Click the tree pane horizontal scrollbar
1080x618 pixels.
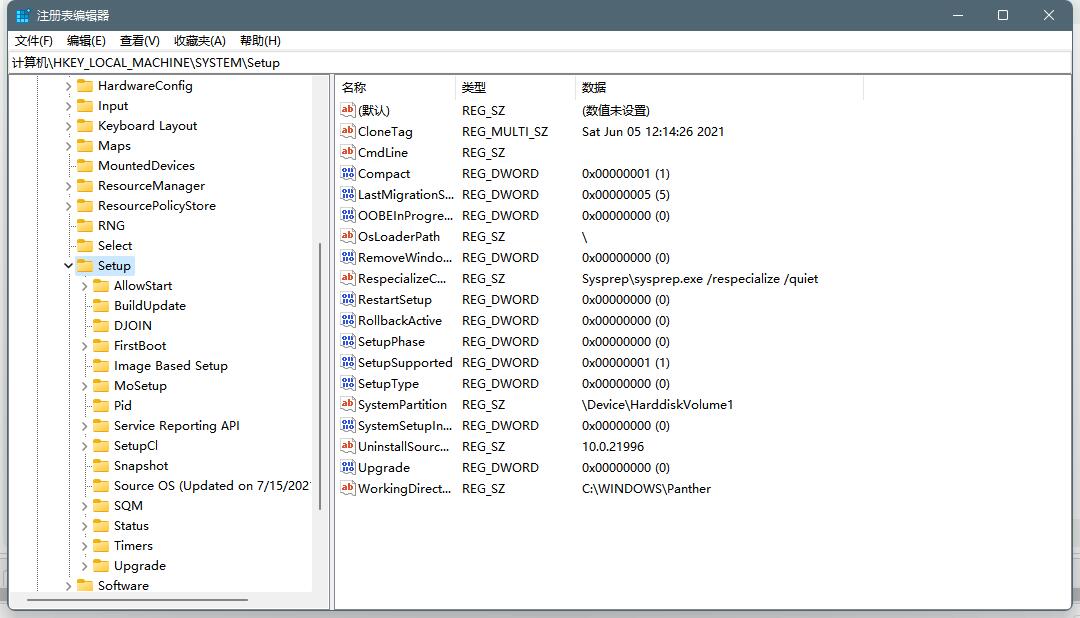(137, 600)
